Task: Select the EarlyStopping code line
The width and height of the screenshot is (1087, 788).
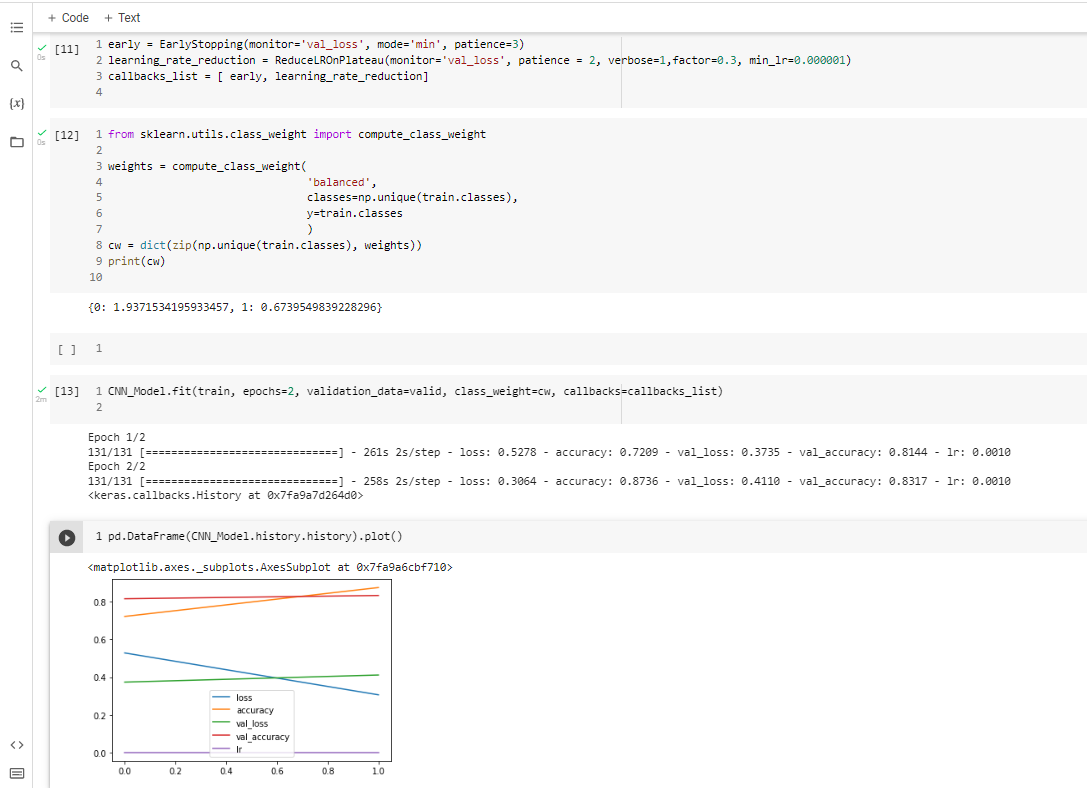Action: (300, 43)
